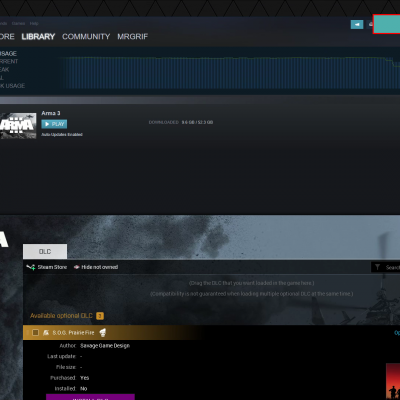Click the teal announcements megaphone icon
400x400 pixels.
click(357, 24)
